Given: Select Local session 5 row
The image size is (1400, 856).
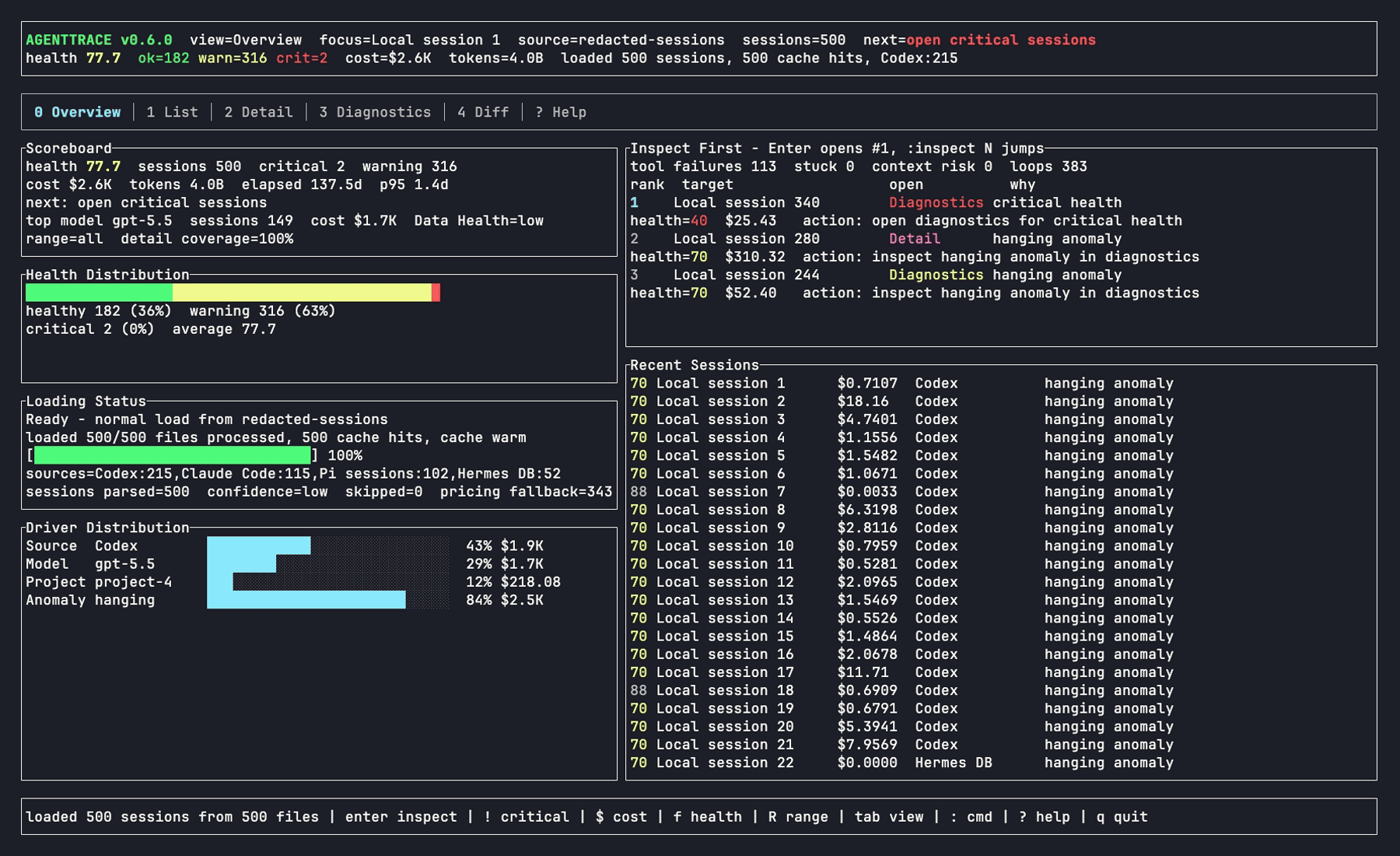Looking at the screenshot, I should (902, 455).
